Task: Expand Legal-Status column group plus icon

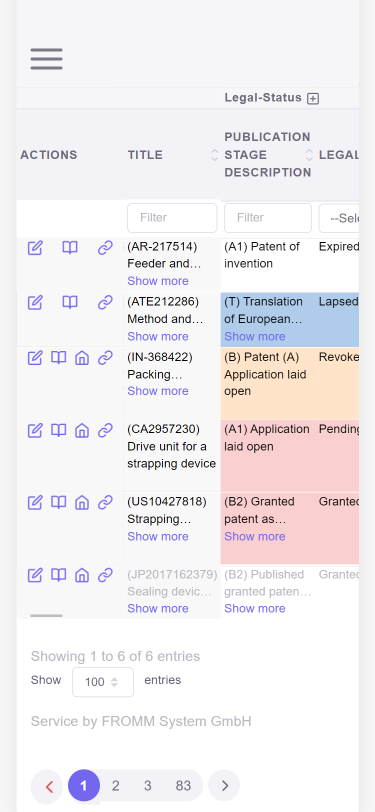Action: [x=313, y=98]
